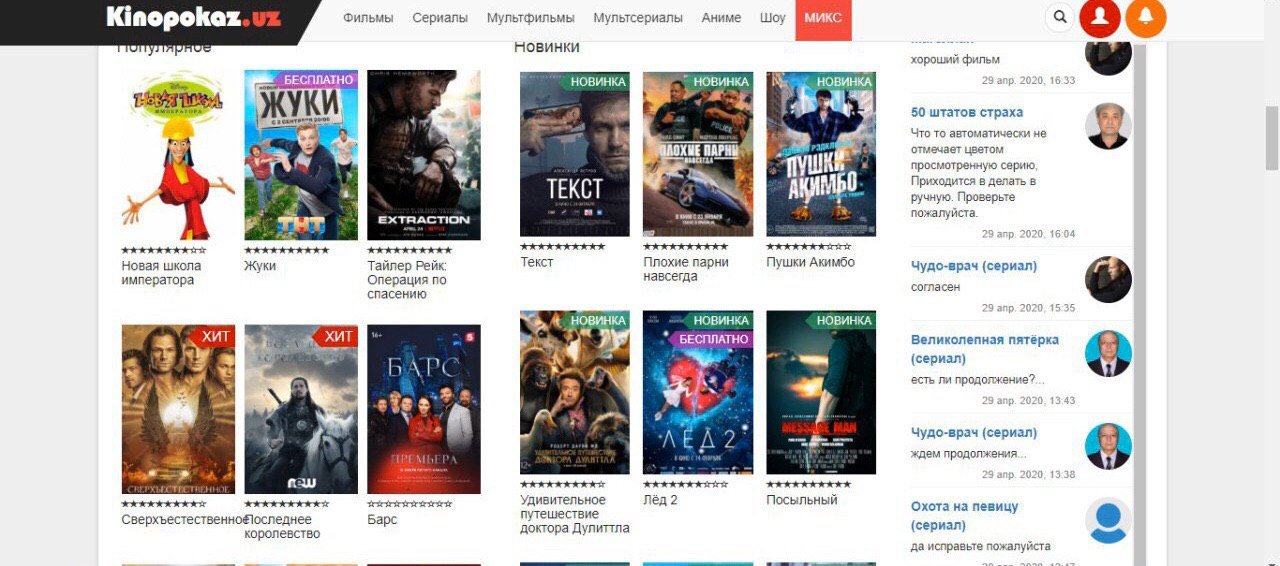Click the Текст title link

tap(537, 262)
